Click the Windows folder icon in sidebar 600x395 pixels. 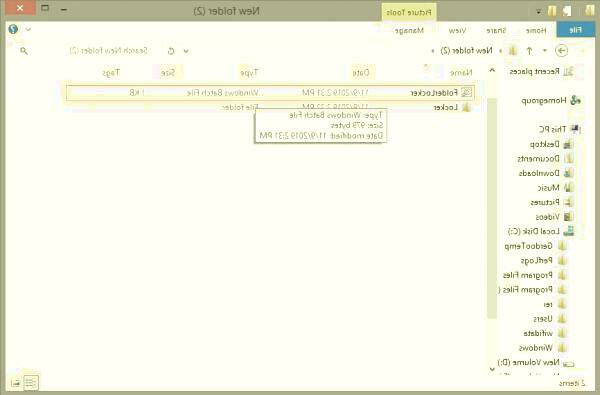[x=562, y=348]
